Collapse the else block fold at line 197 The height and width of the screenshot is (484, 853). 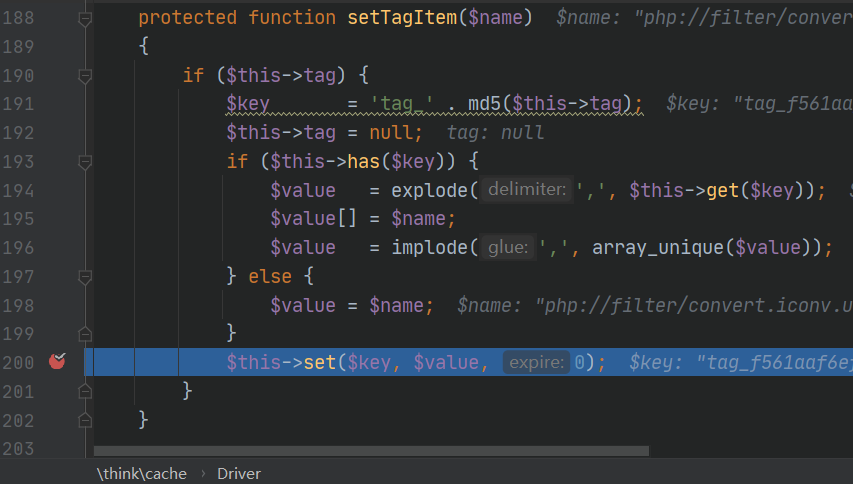click(x=85, y=277)
